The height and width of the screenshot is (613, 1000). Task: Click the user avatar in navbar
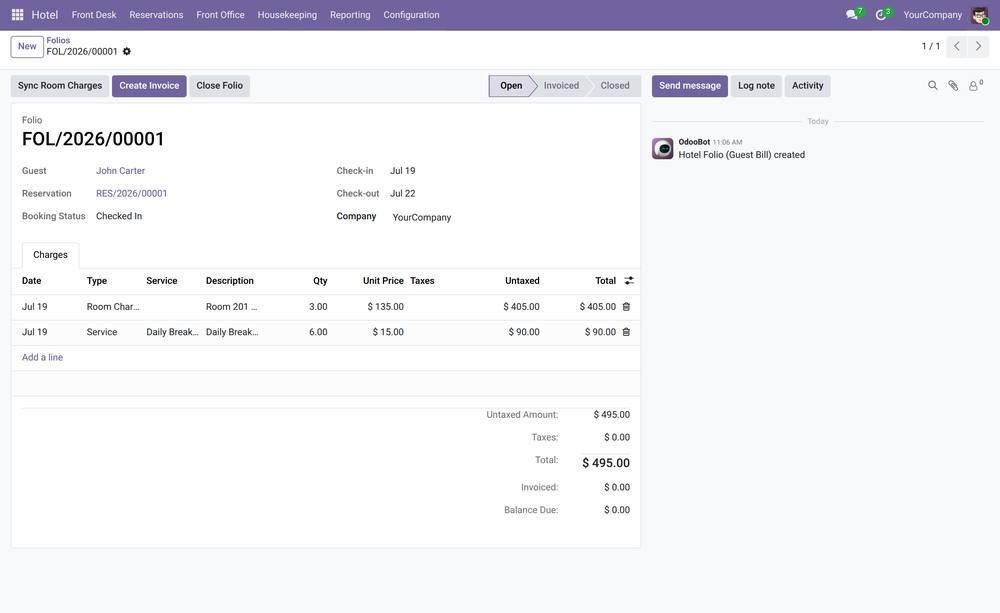pos(980,15)
